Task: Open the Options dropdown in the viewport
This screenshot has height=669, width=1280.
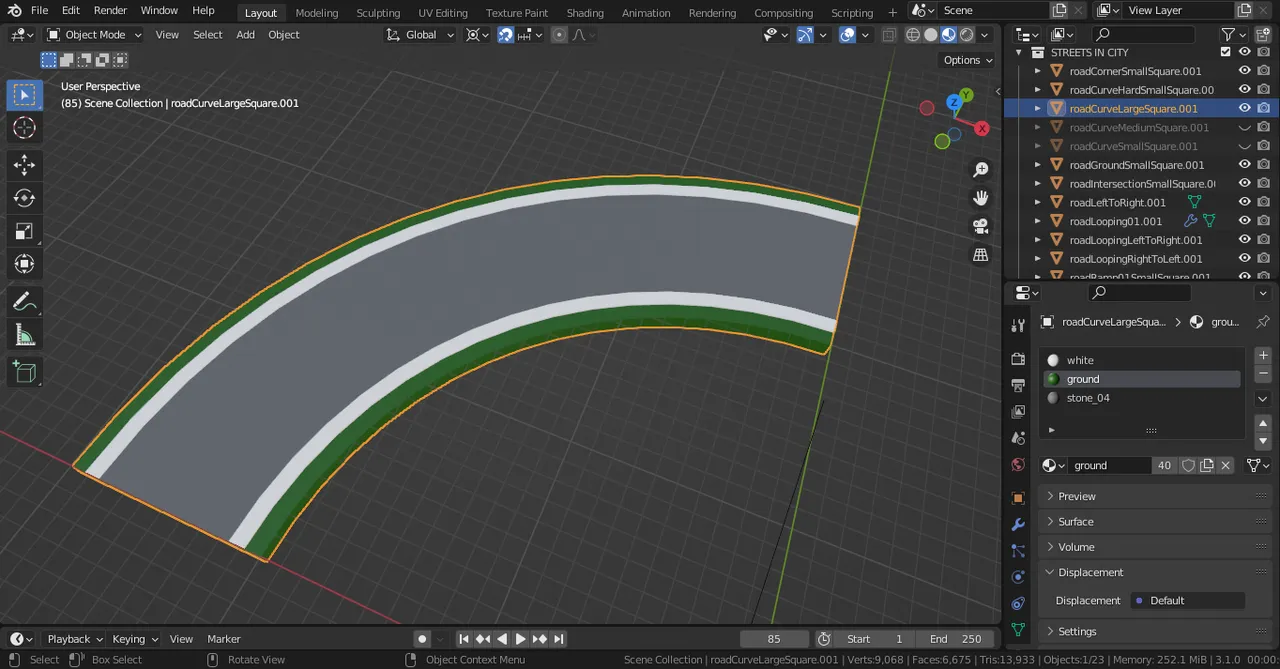Action: coord(968,60)
